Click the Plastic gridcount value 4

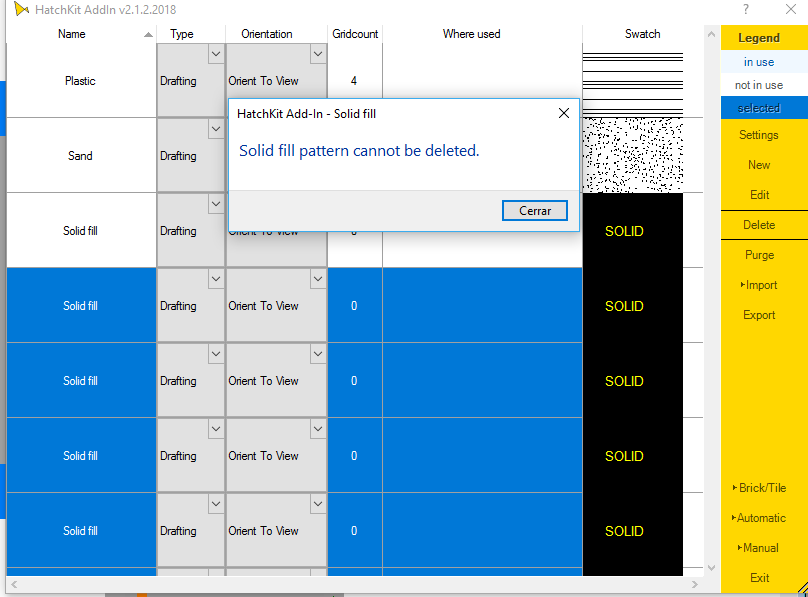click(355, 81)
